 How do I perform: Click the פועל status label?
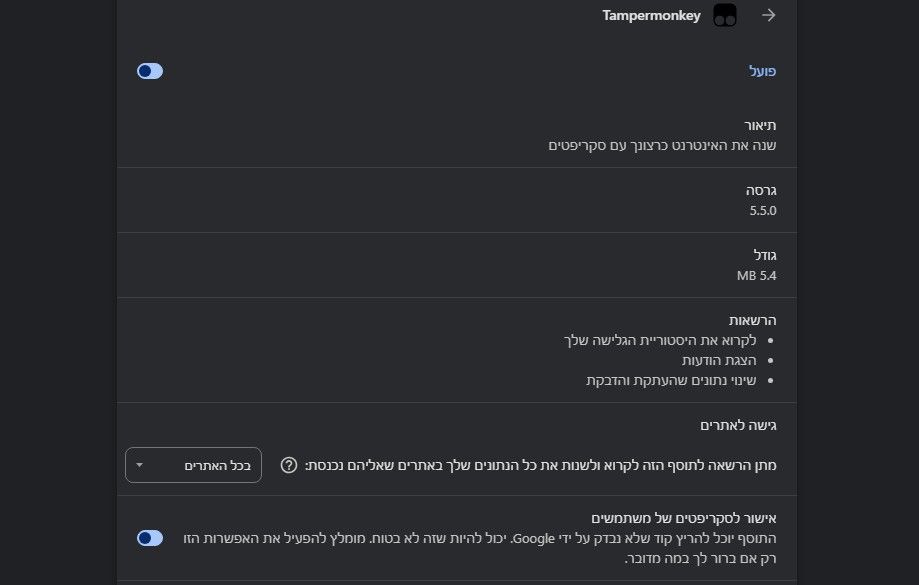pos(762,71)
